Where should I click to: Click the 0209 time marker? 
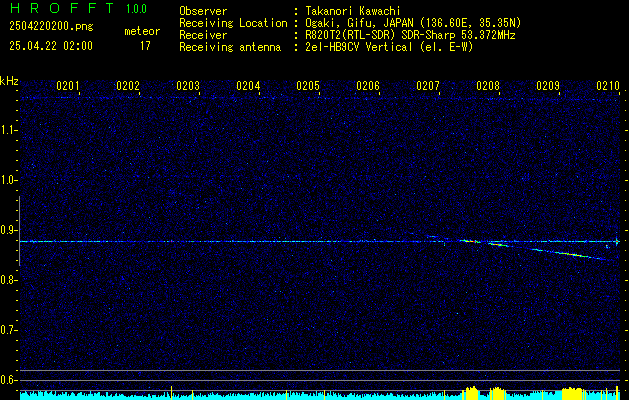click(548, 86)
